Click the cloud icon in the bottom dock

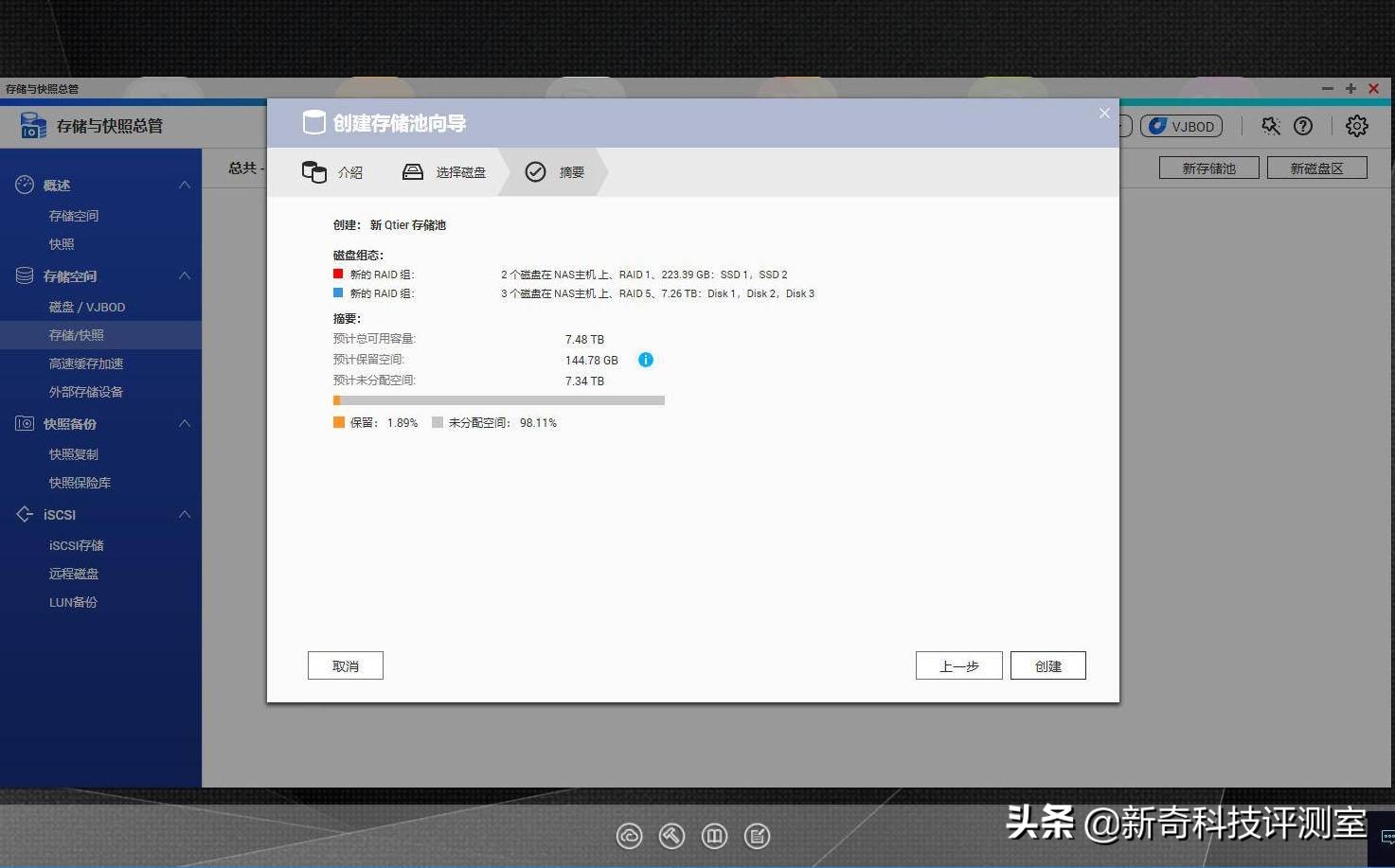(x=629, y=836)
